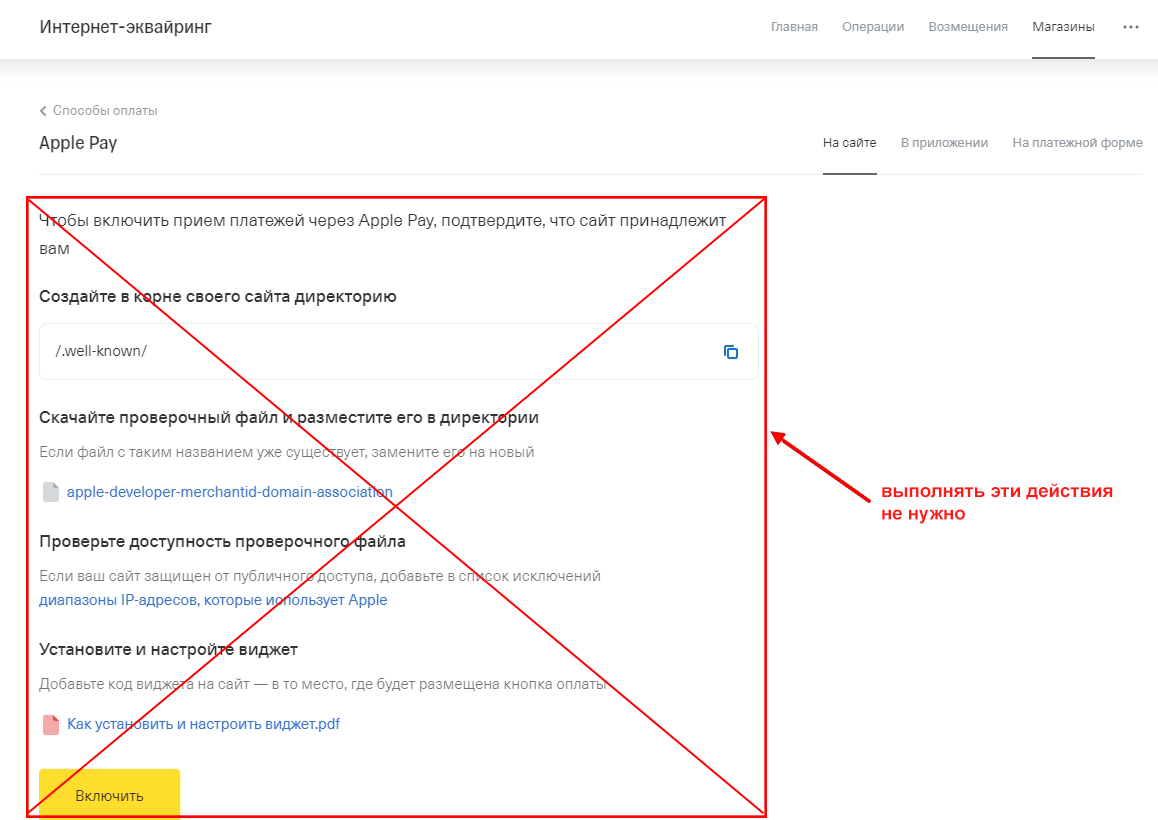
Task: Click the /.well-known/ path field
Action: pos(380,352)
